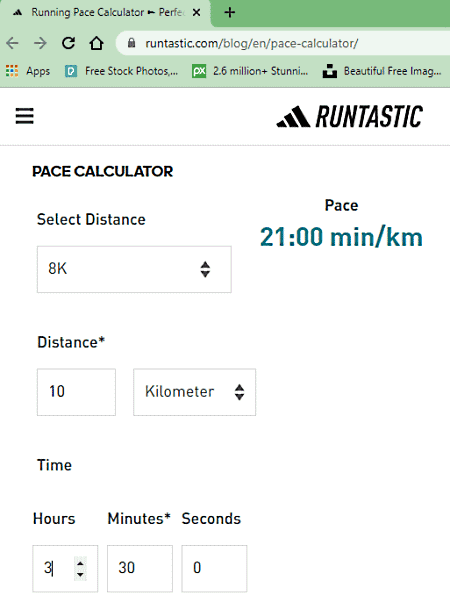Increase hours with the up stepper arrow
The height and width of the screenshot is (602, 450).
click(x=80, y=563)
